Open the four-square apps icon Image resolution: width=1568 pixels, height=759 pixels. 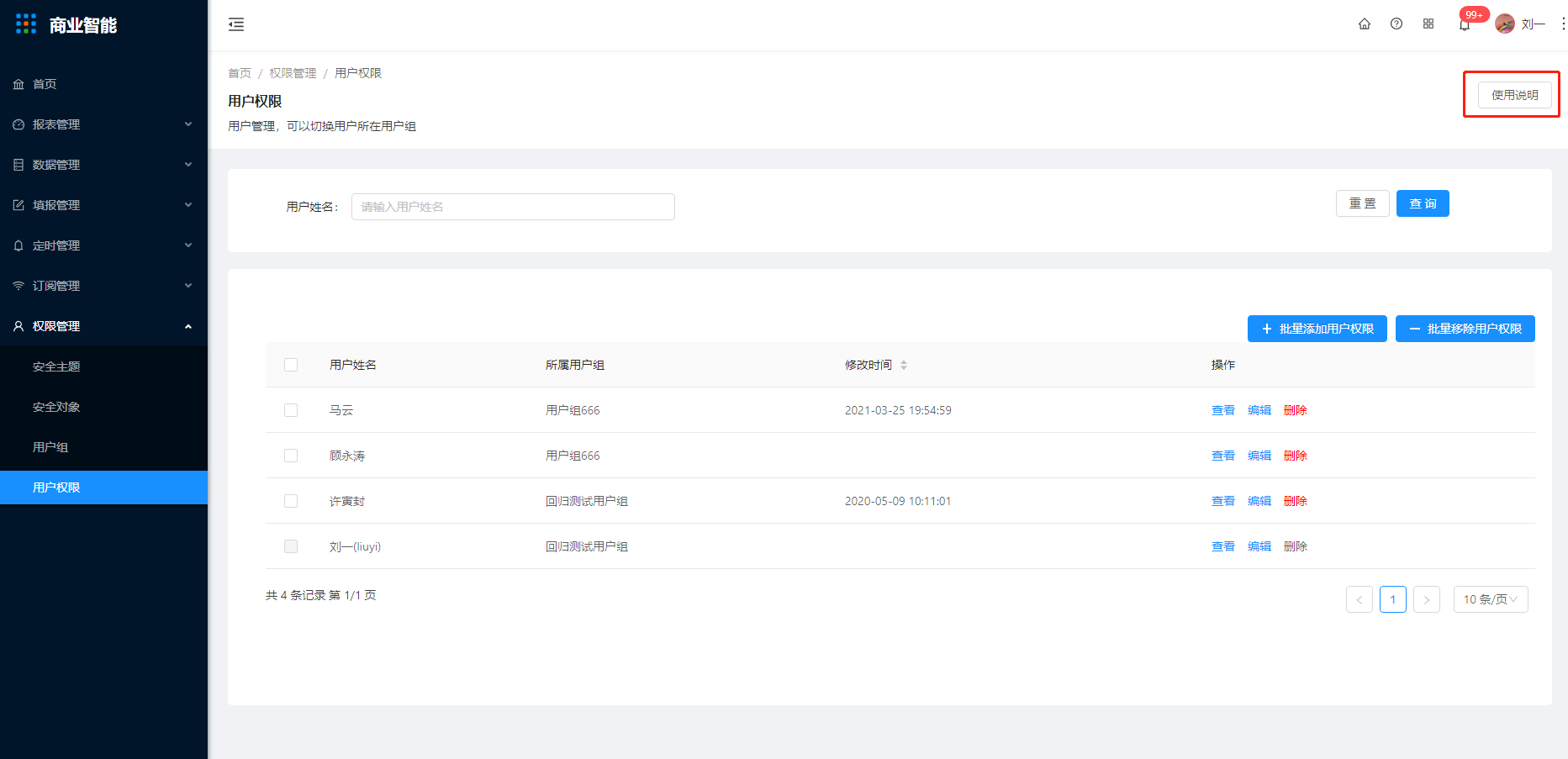click(1428, 24)
